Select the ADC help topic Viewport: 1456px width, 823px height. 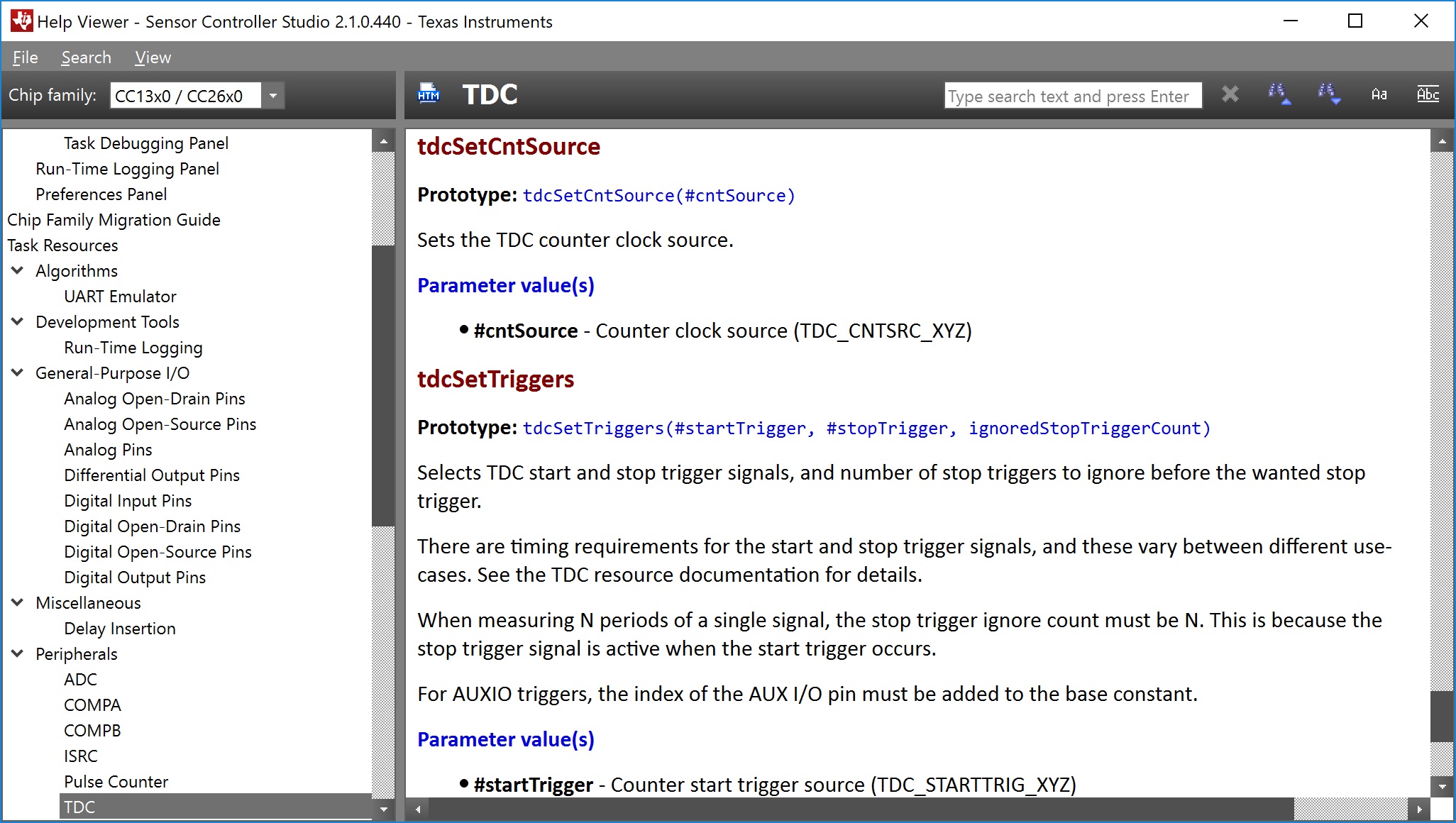tap(80, 679)
